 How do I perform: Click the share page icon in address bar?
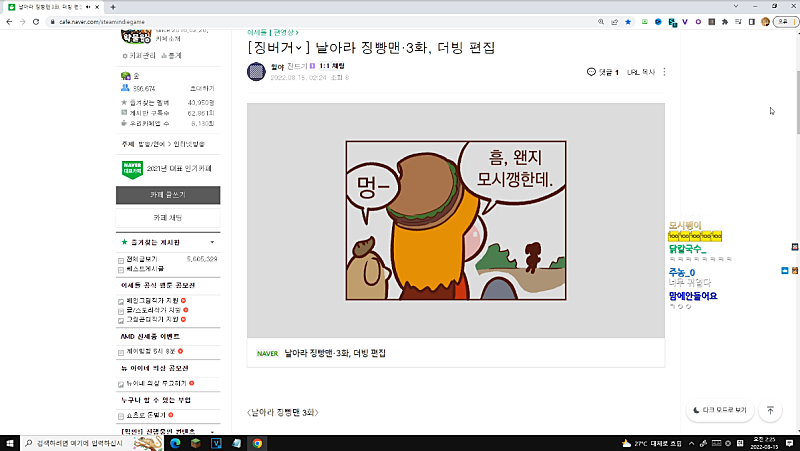[x=614, y=22]
